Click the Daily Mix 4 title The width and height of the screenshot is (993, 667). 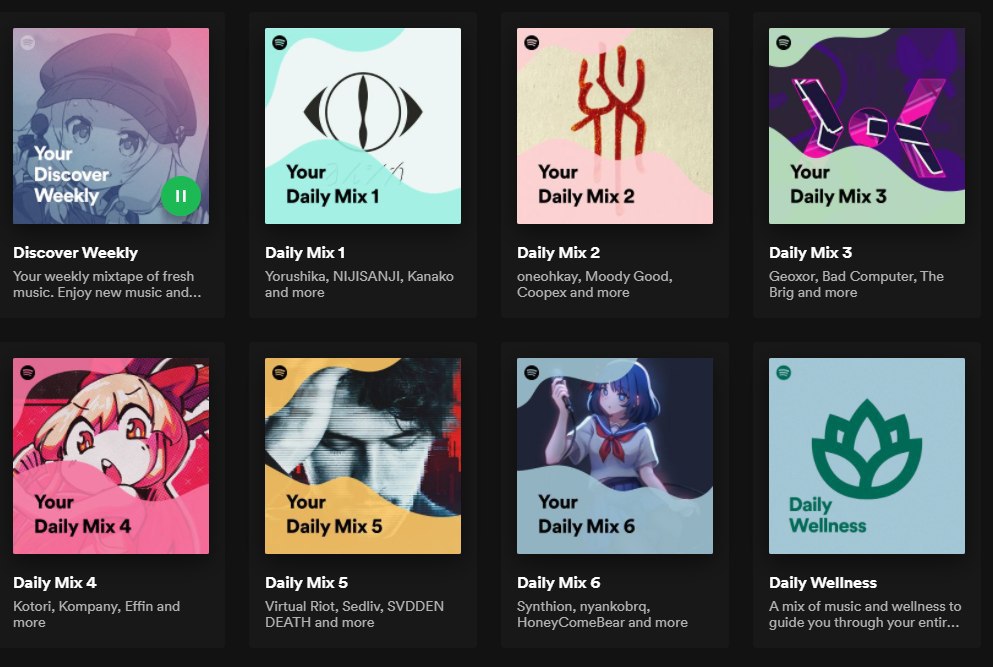(x=55, y=583)
